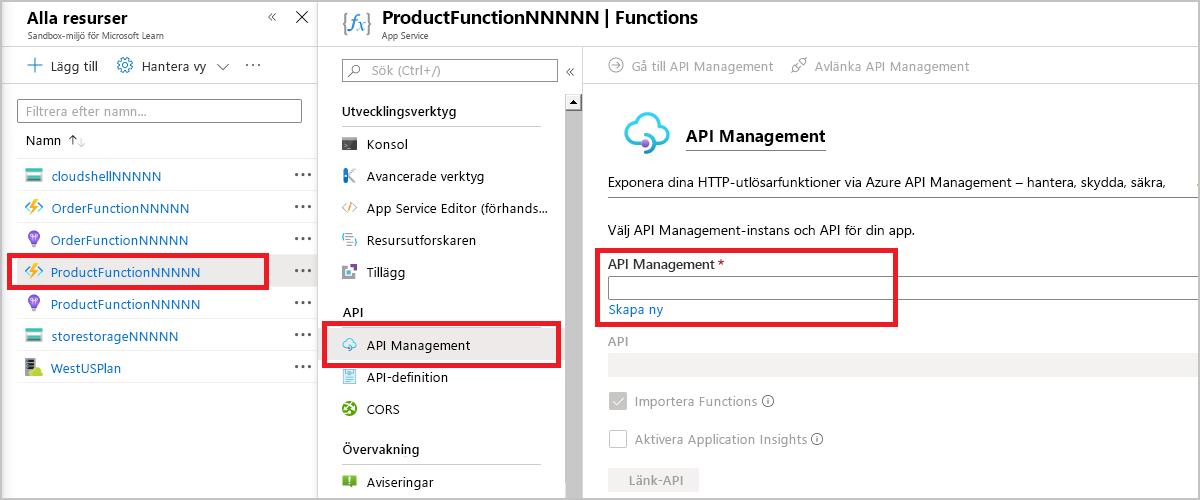The image size is (1200, 500).
Task: Click the Skapa ny link
Action: [x=636, y=310]
